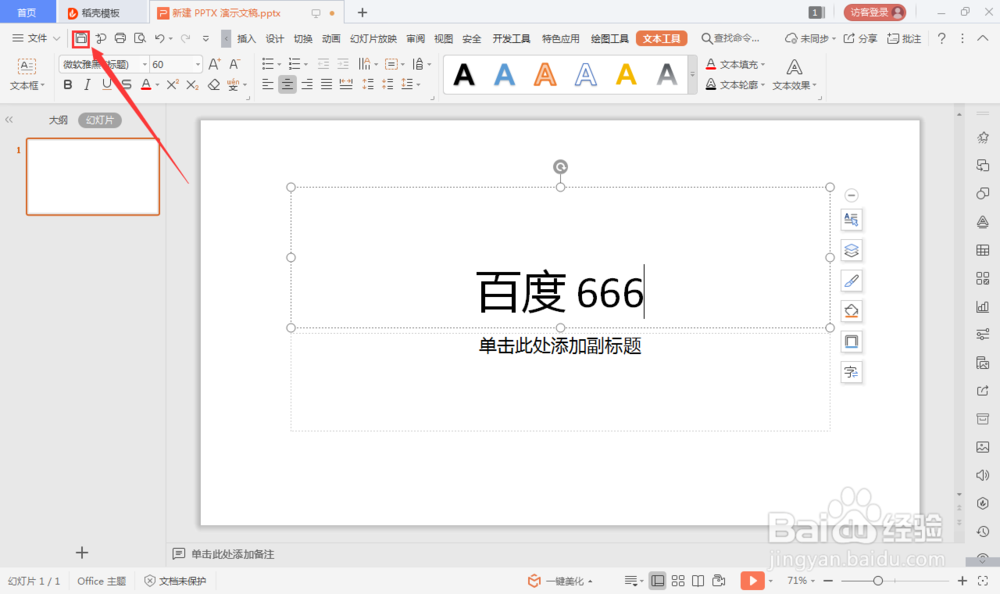Image resolution: width=1000 pixels, height=594 pixels.
Task: Increase list indent level
Action: pos(343,64)
